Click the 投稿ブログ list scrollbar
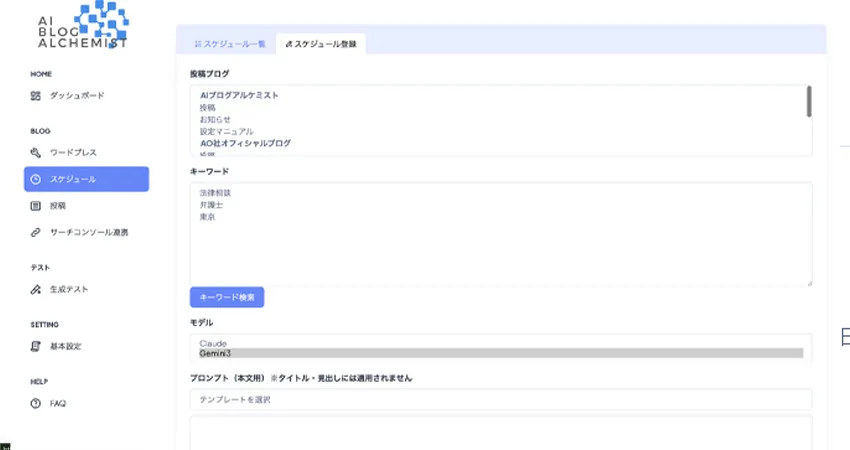Screen dimensions: 850x450 pos(808,102)
